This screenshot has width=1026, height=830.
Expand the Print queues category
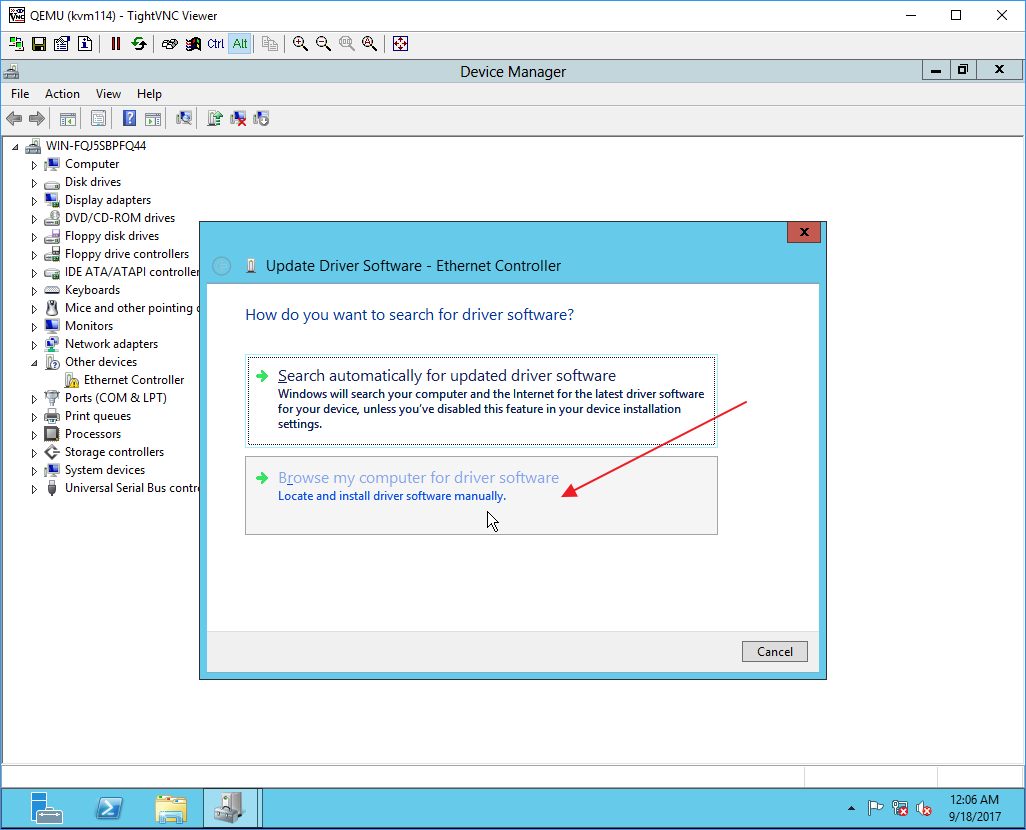pyautogui.click(x=34, y=417)
